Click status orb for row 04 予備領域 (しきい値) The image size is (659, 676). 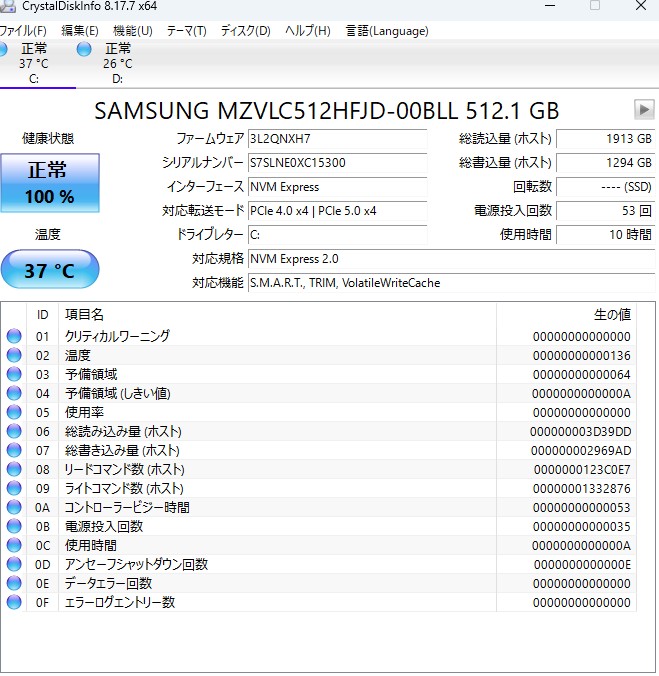click(14, 393)
